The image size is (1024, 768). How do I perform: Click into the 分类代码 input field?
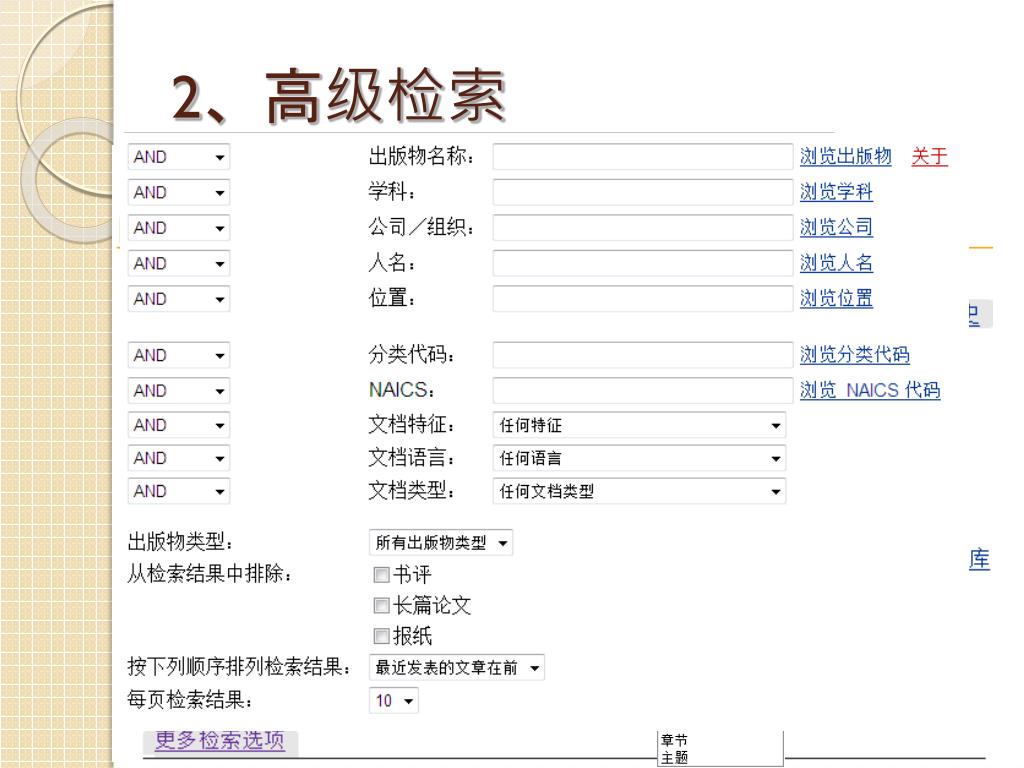(x=643, y=355)
